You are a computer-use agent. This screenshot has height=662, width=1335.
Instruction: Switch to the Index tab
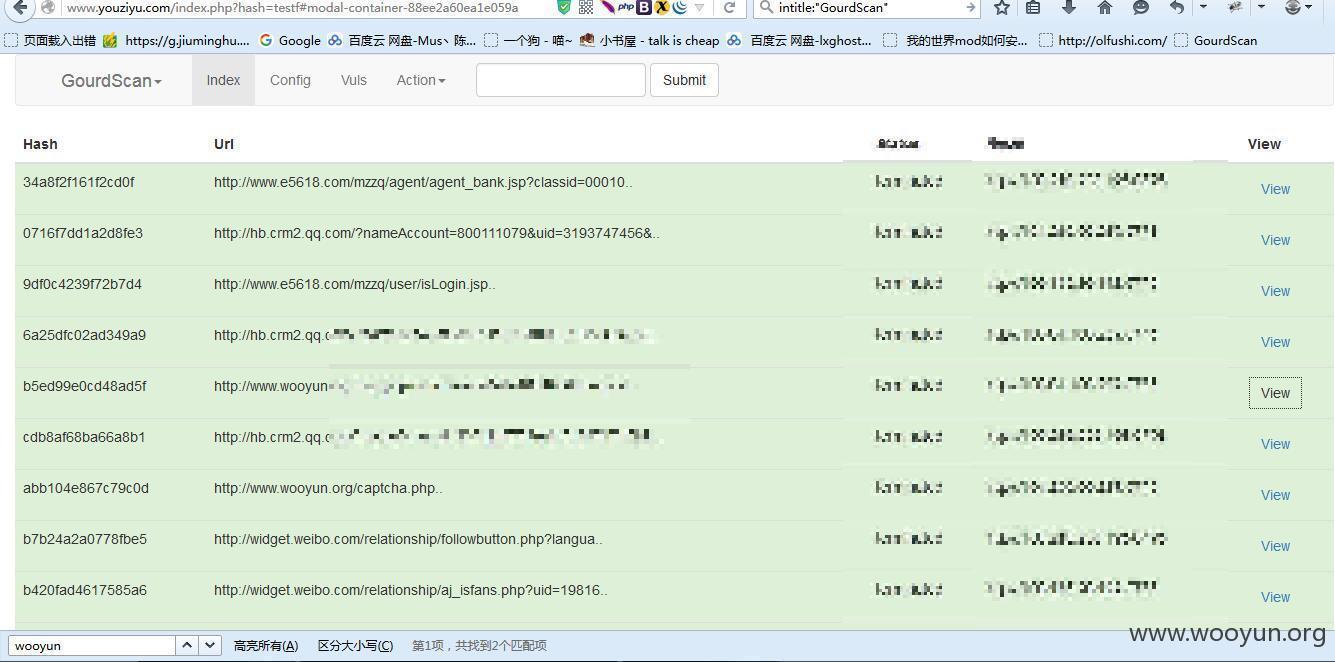[223, 80]
